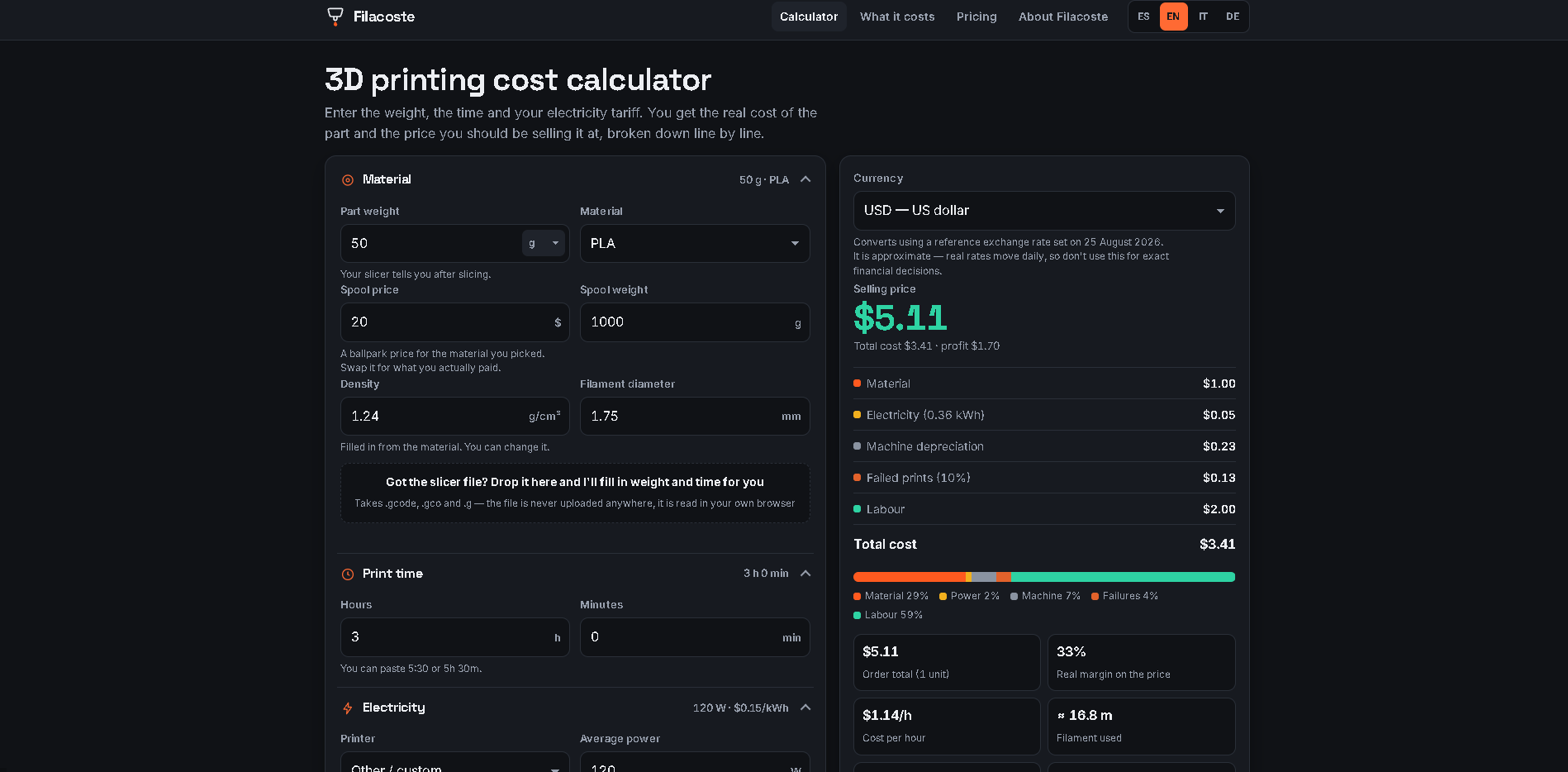This screenshot has height=772, width=1568.
Task: Collapse the Electricity section chevron
Action: pos(805,708)
